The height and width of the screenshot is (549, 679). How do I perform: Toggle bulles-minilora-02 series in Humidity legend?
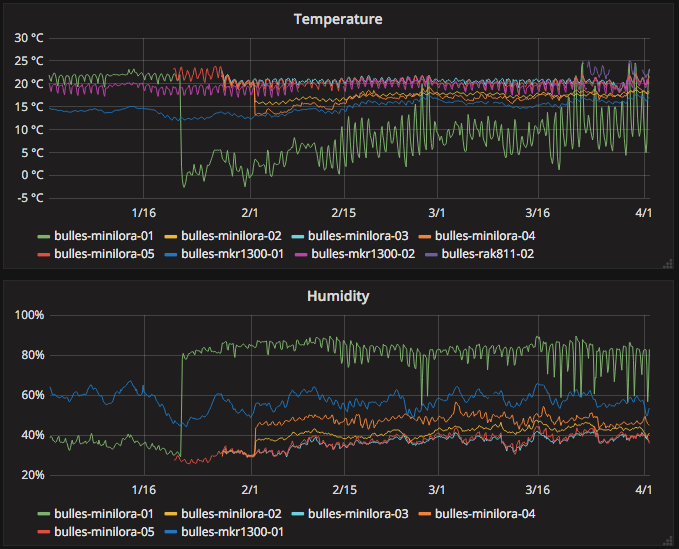click(x=231, y=514)
